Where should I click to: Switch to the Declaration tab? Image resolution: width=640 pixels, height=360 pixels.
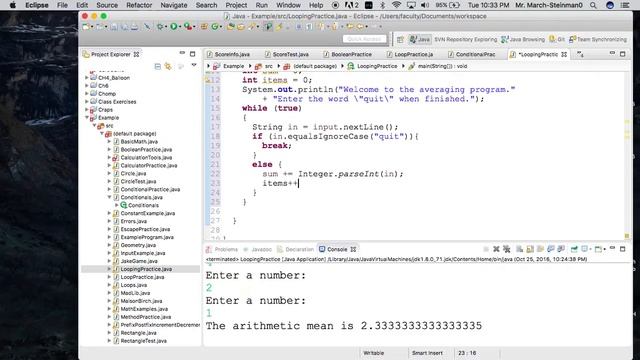pyautogui.click(x=296, y=249)
